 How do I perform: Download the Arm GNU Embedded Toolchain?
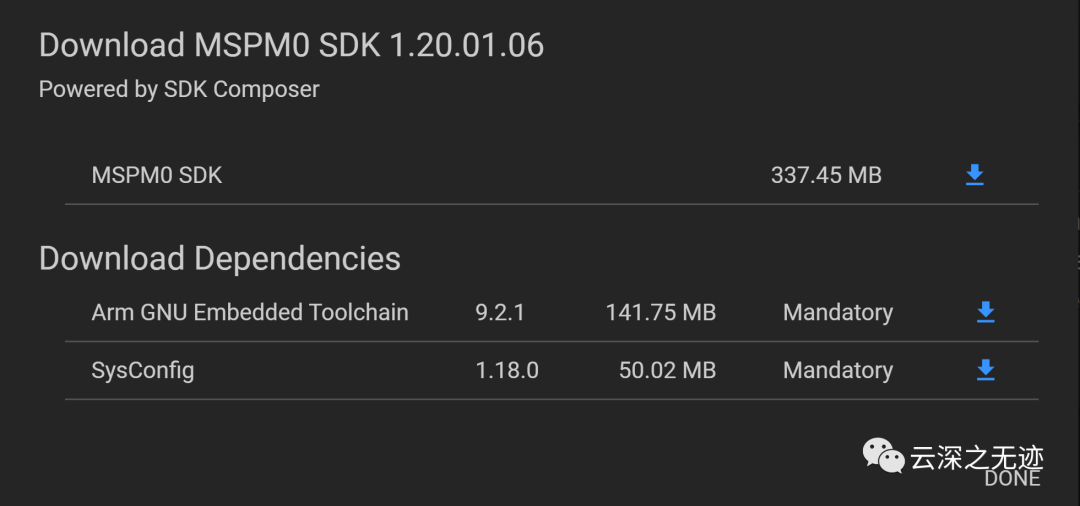point(985,313)
